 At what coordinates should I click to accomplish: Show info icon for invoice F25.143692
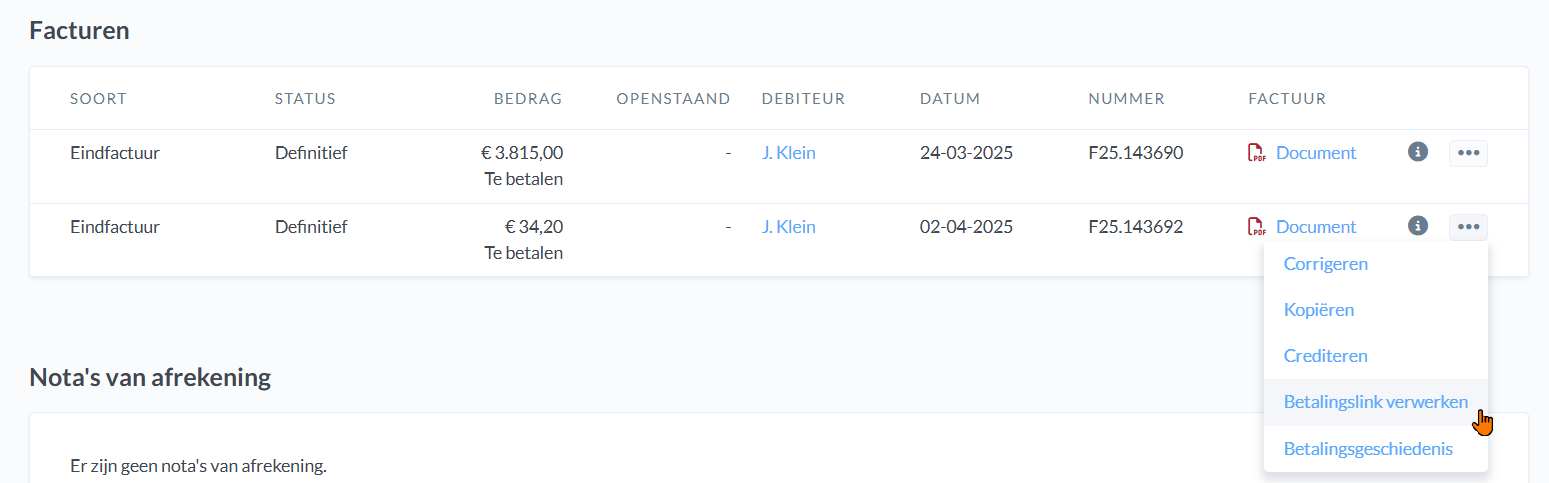point(1417,226)
